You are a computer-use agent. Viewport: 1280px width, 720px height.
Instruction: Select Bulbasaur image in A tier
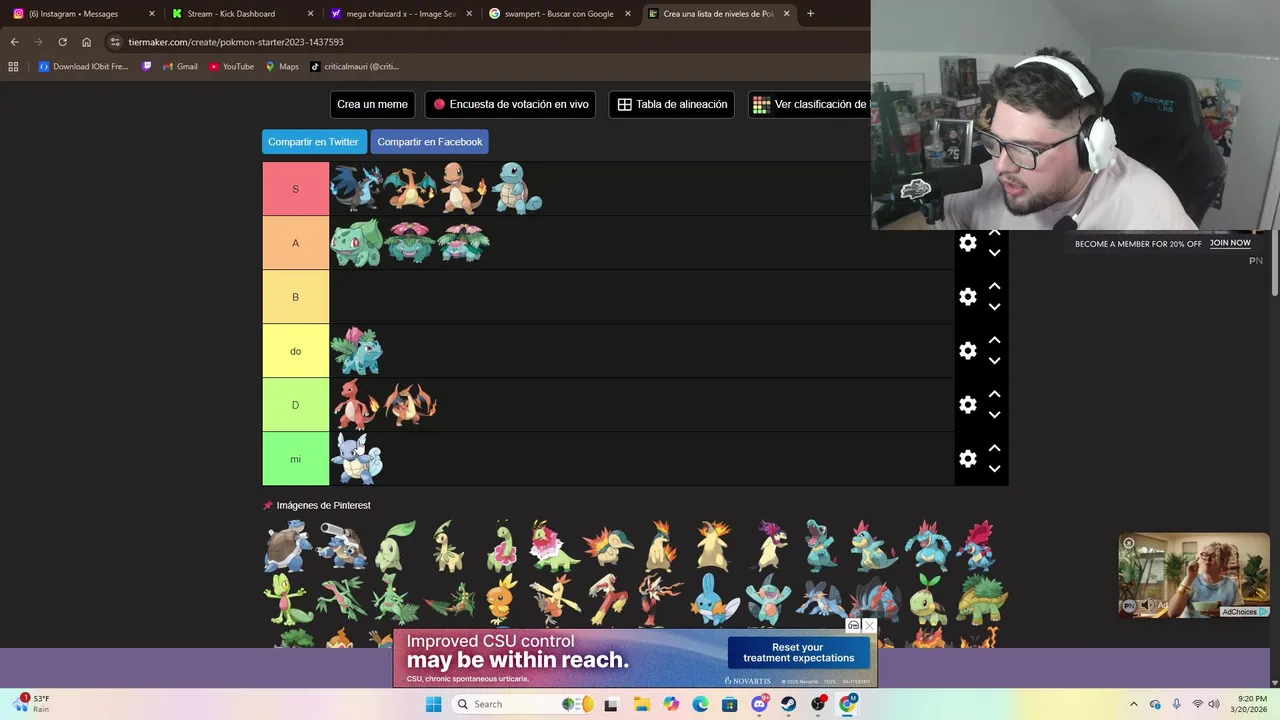(x=357, y=243)
